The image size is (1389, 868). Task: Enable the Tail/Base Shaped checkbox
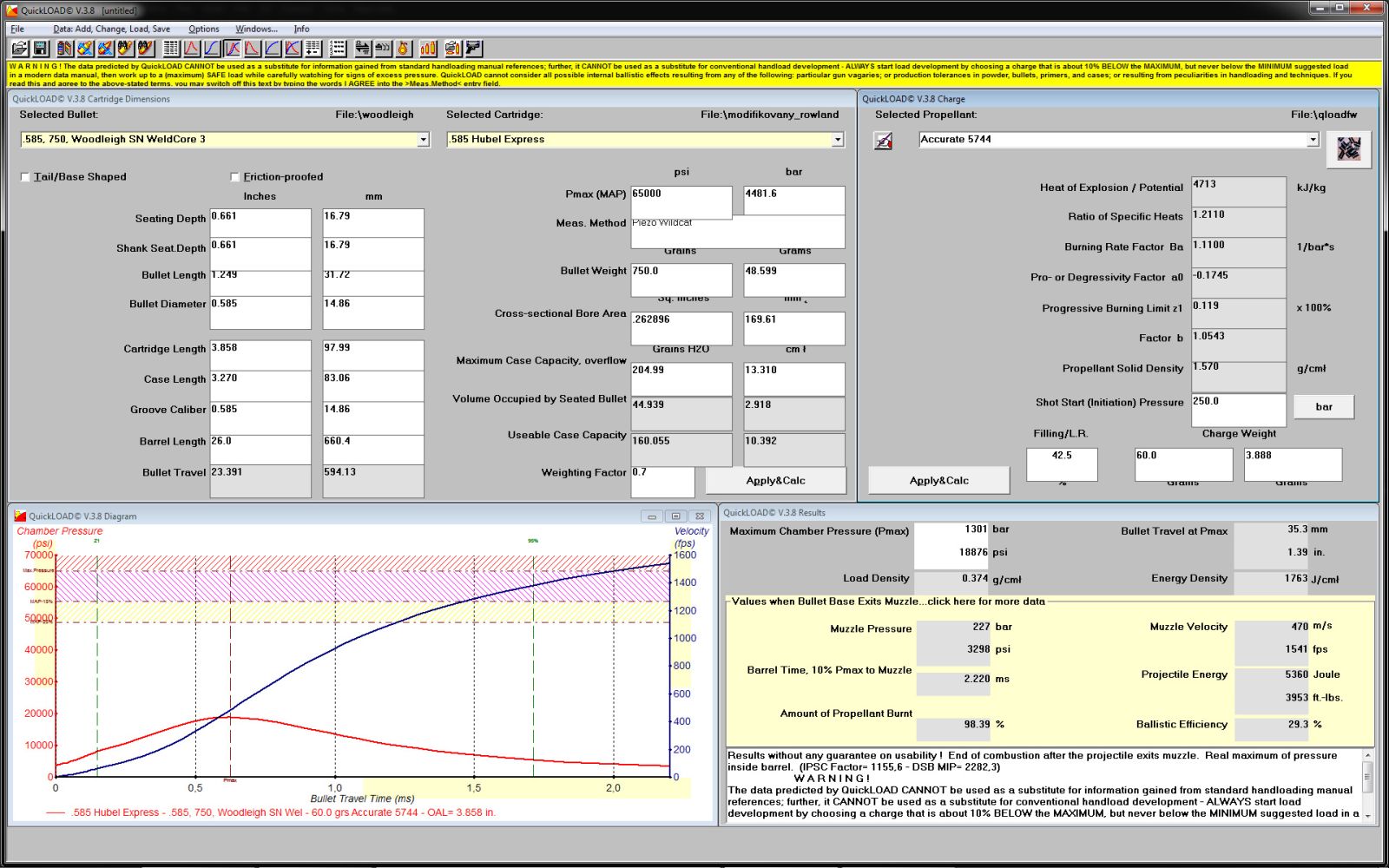tap(25, 177)
